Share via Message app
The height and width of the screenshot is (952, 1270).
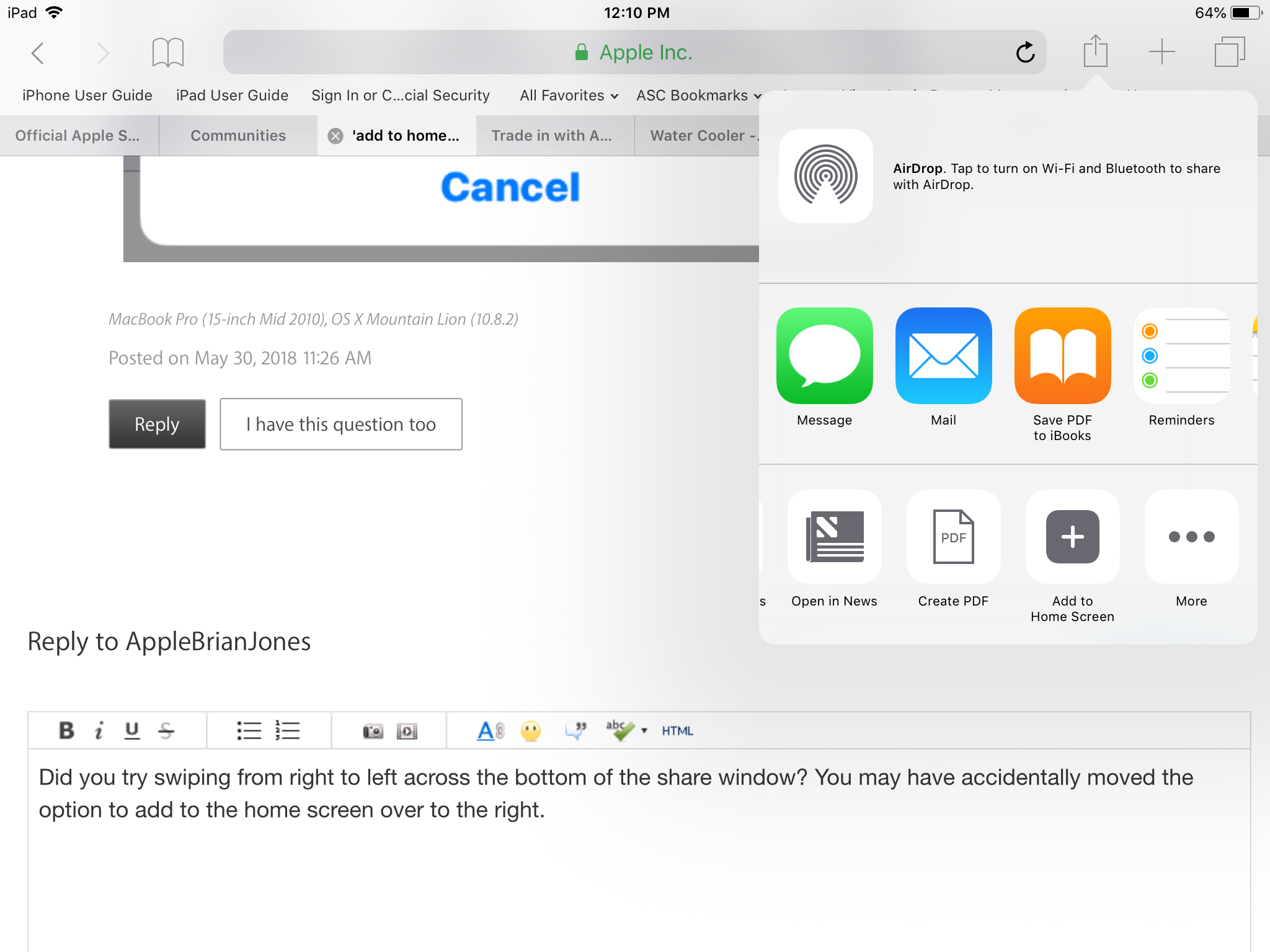(824, 356)
